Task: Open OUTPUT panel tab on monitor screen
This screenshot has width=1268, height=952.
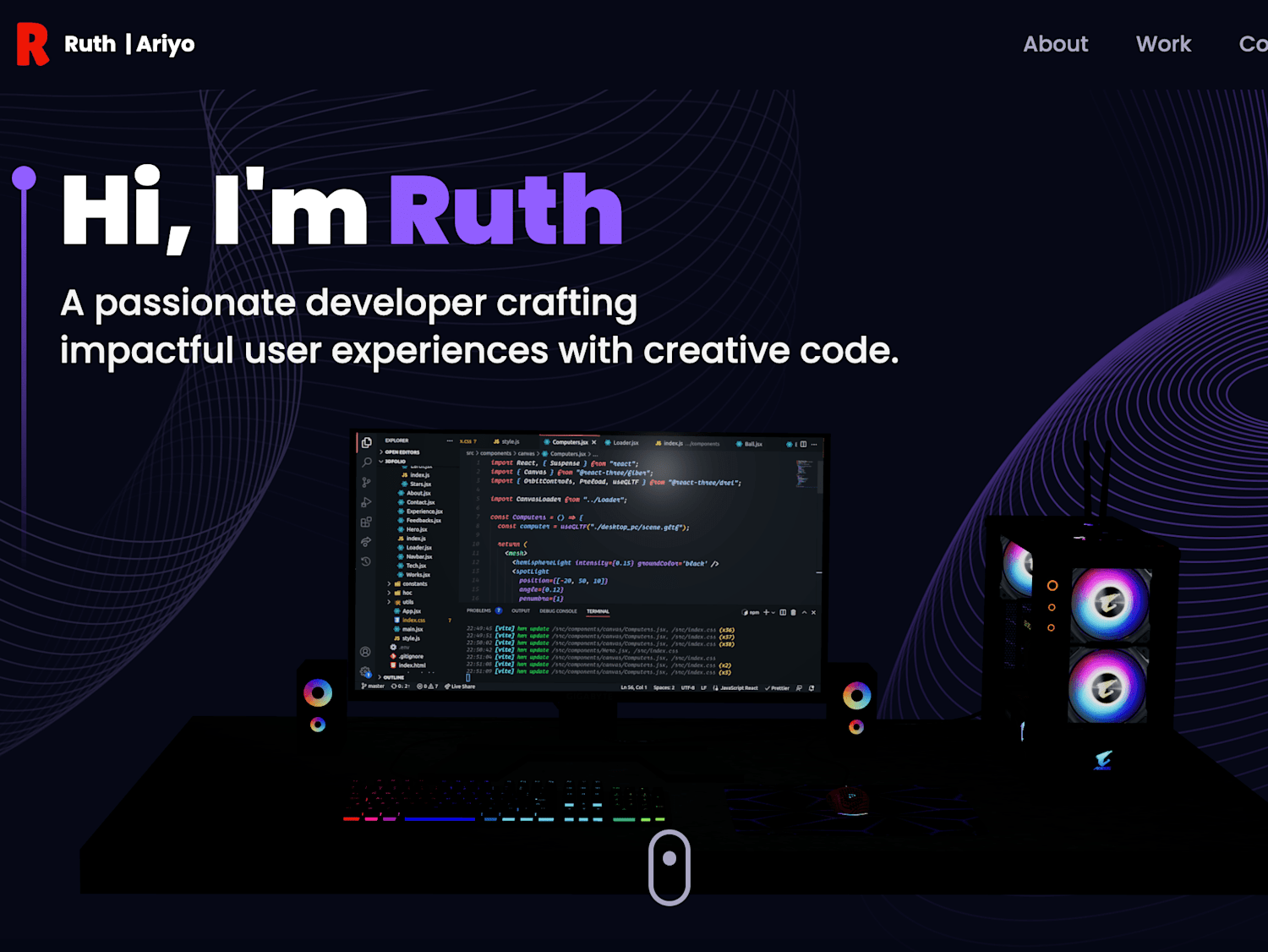Action: coord(521,610)
